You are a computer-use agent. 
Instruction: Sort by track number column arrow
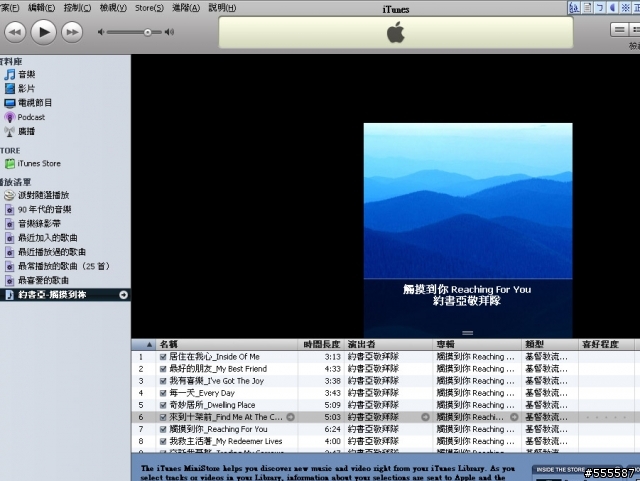pyautogui.click(x=149, y=345)
